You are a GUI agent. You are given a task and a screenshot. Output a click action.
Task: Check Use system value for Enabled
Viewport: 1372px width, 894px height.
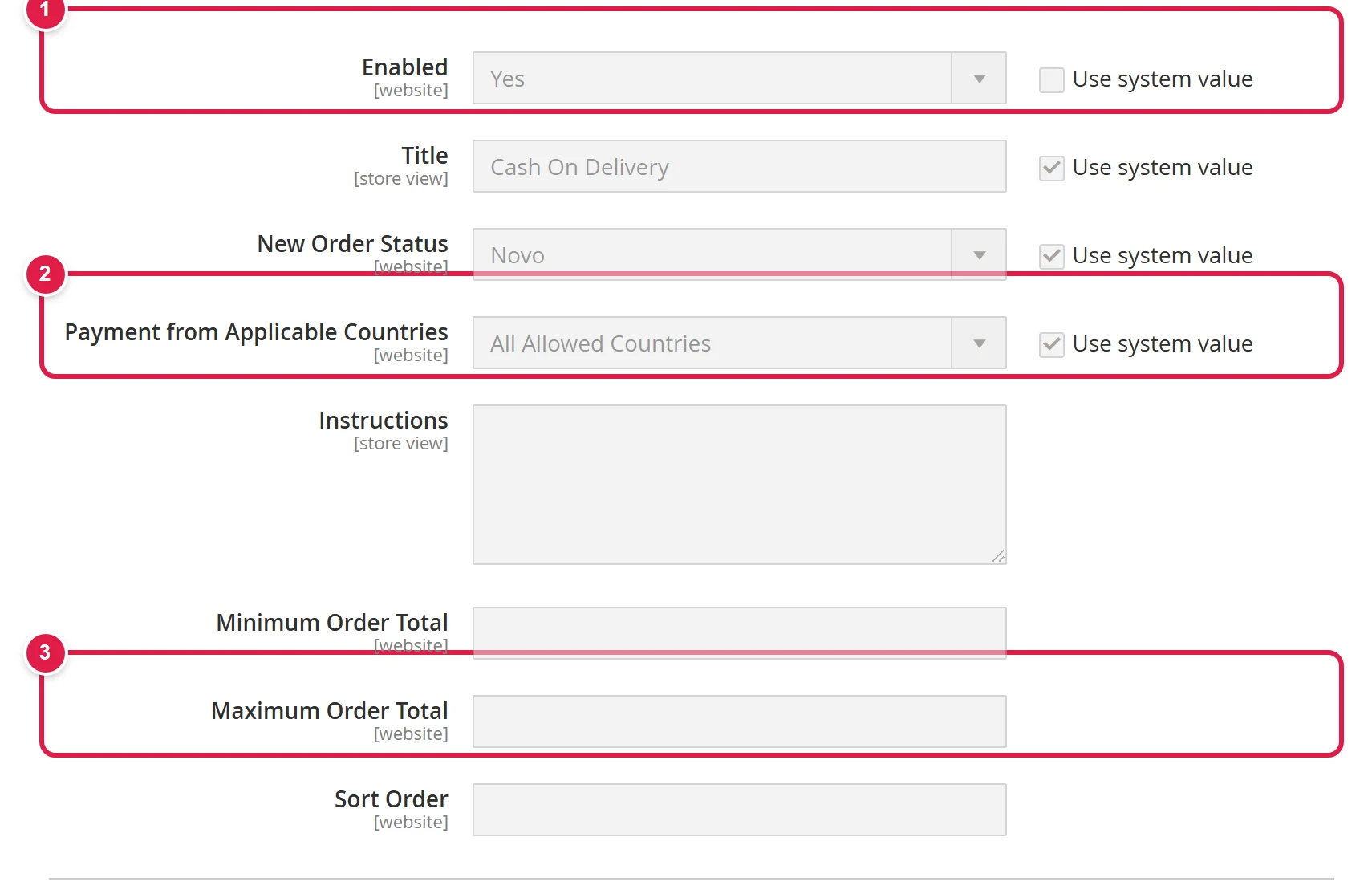tap(1051, 79)
